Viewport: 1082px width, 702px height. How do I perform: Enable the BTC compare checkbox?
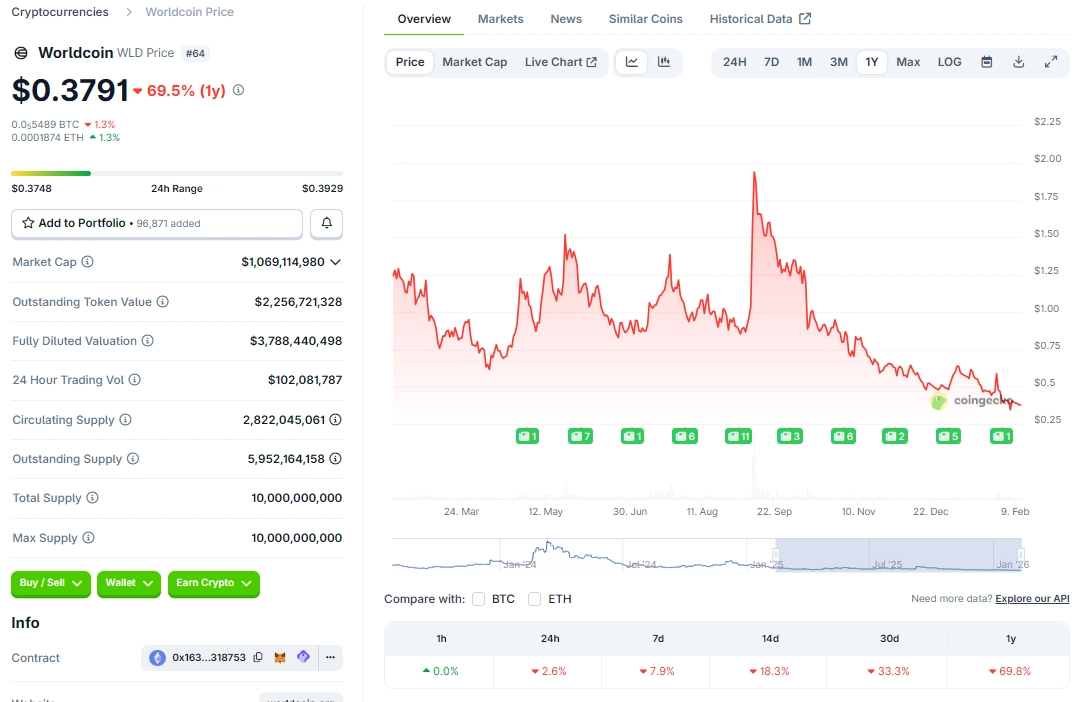click(x=479, y=599)
